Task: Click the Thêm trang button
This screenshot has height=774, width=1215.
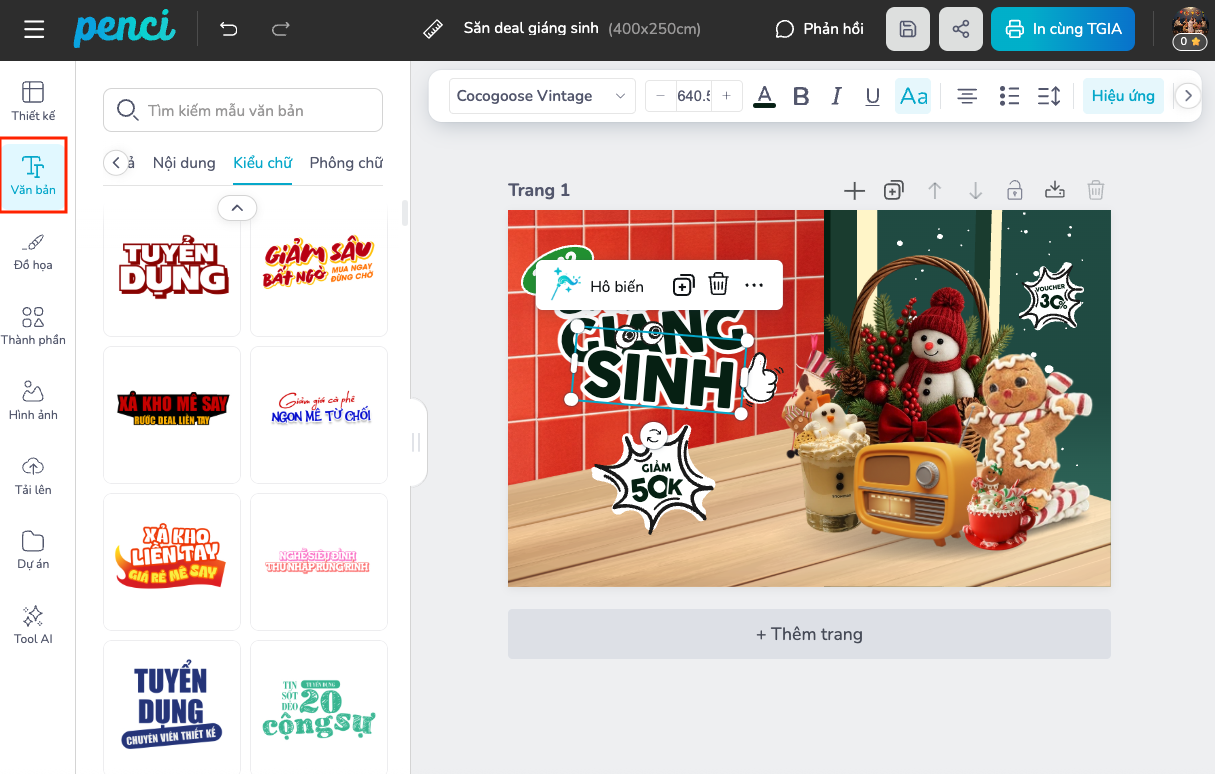Action: pos(809,634)
